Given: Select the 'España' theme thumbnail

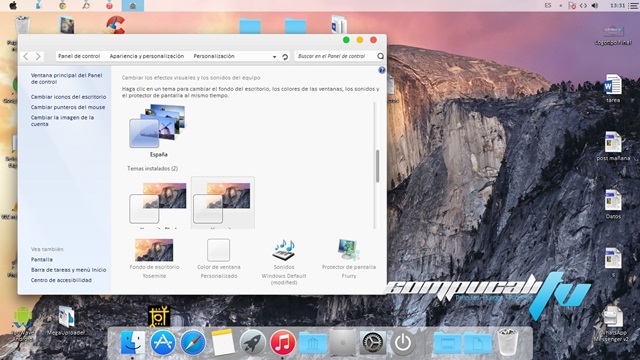Looking at the screenshot, I should tap(158, 130).
